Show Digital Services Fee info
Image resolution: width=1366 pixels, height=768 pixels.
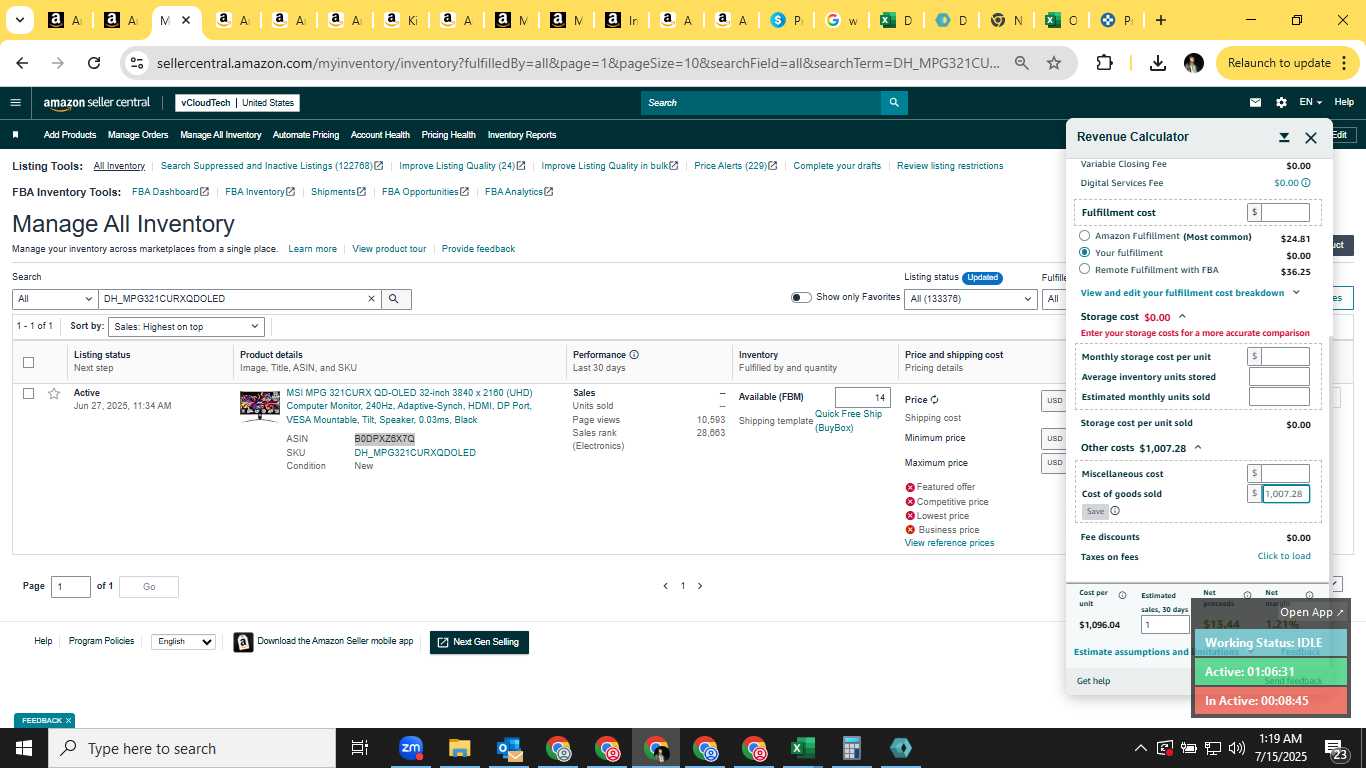[1306, 183]
